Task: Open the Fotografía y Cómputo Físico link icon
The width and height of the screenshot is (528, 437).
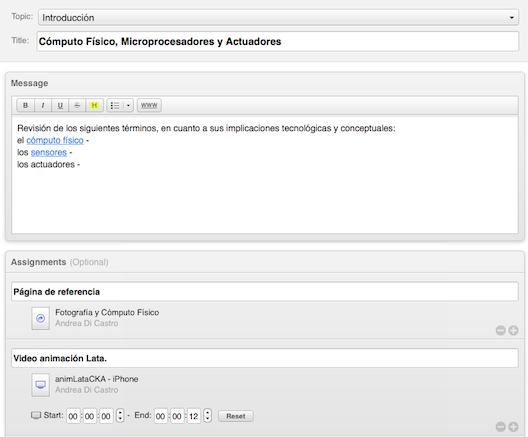Action: 40,318
